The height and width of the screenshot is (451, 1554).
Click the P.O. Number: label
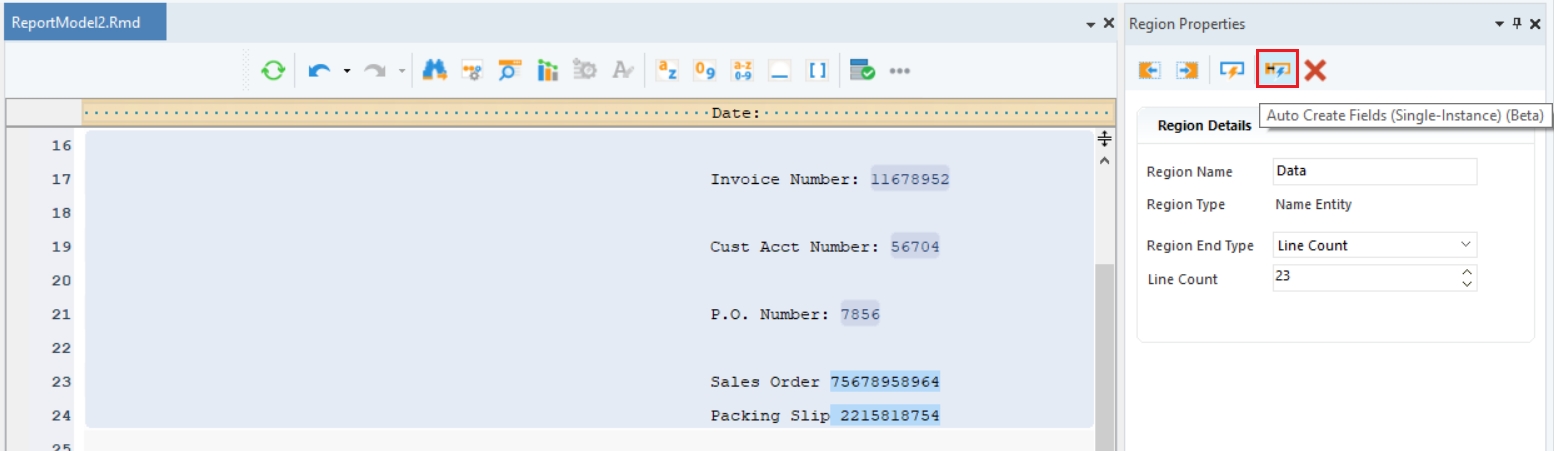(770, 314)
